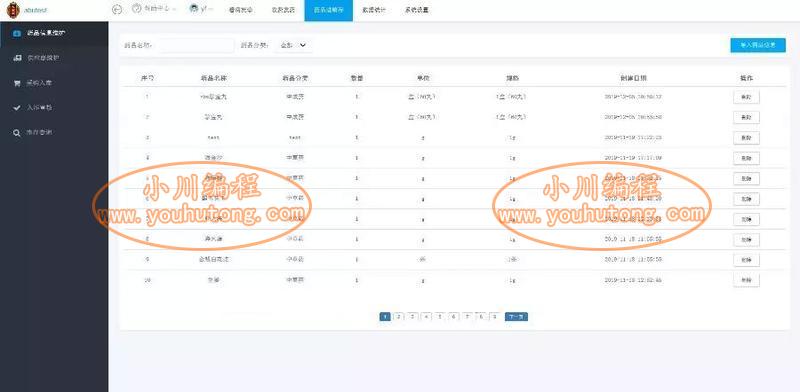The height and width of the screenshot is (392, 800).
Task: Expand the 药品分类 filter dropdown
Action: 293,45
